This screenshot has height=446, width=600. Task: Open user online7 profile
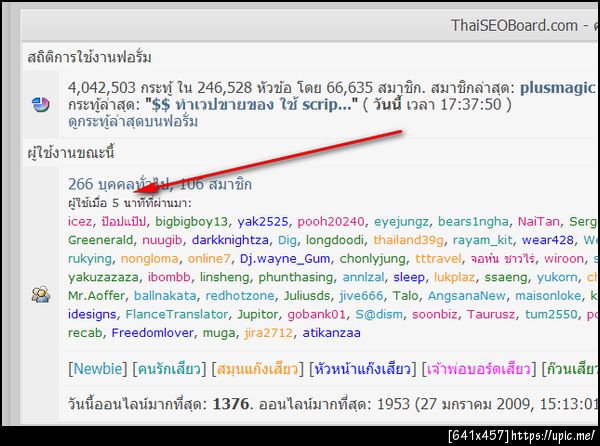209,259
